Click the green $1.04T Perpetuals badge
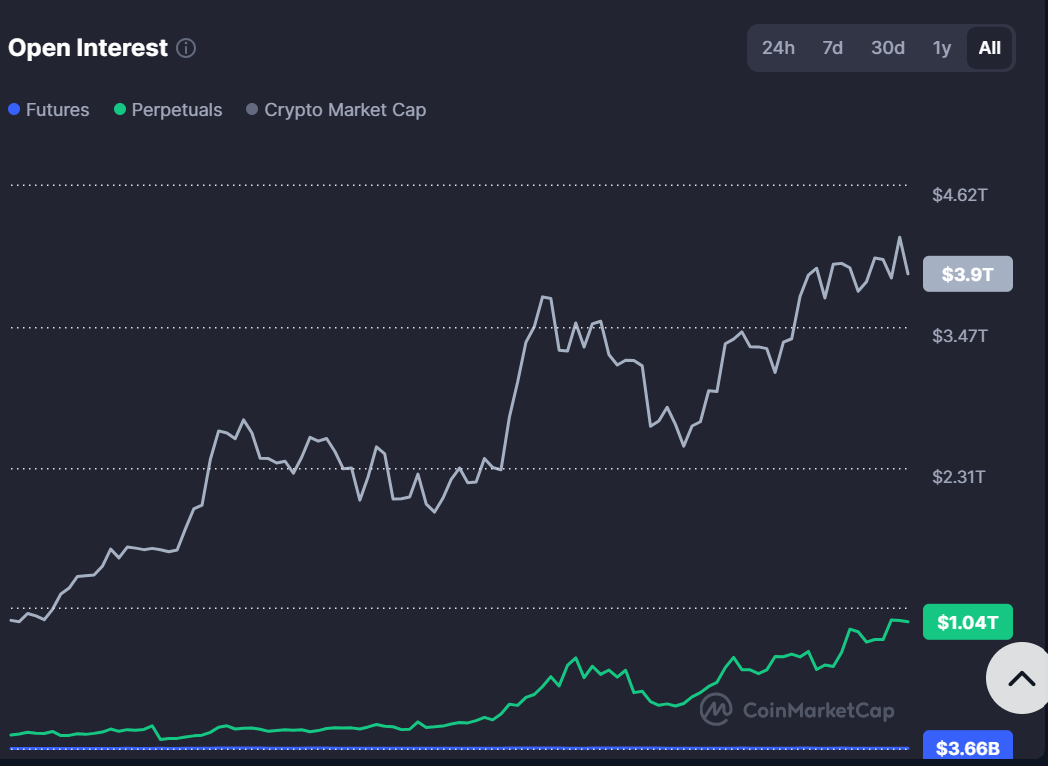 [x=967, y=622]
